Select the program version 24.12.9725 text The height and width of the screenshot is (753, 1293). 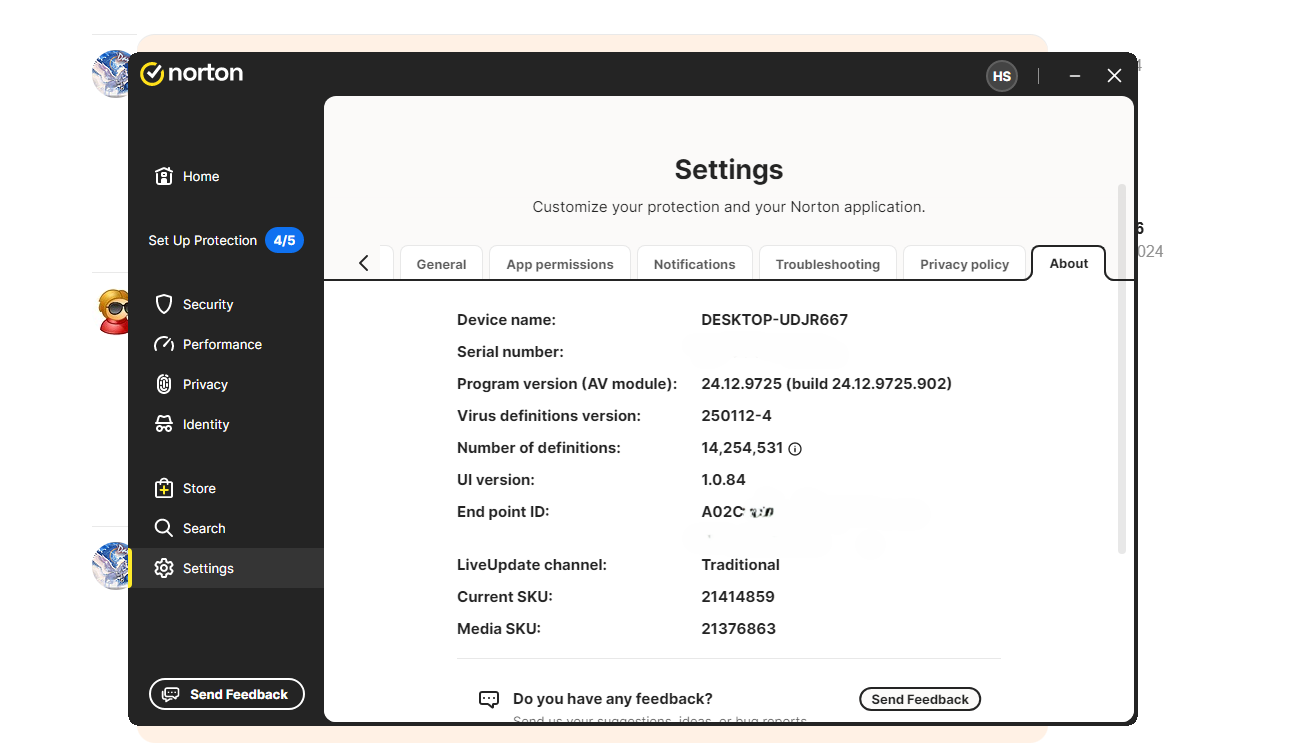click(x=827, y=384)
